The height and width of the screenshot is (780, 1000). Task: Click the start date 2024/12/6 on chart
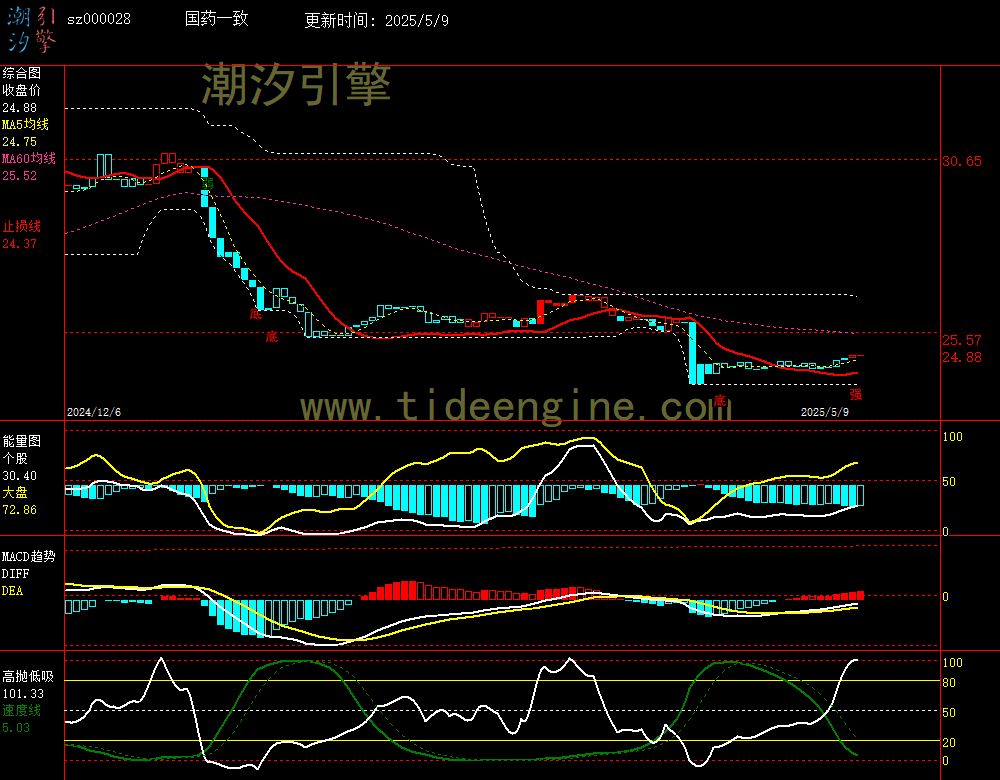click(x=94, y=412)
